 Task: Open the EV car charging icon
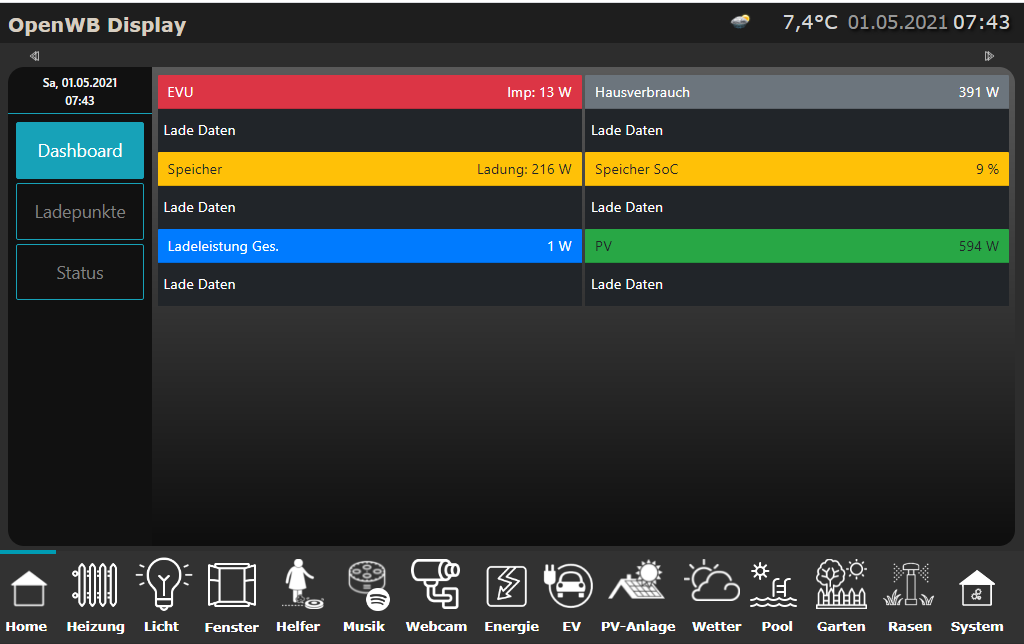click(570, 587)
